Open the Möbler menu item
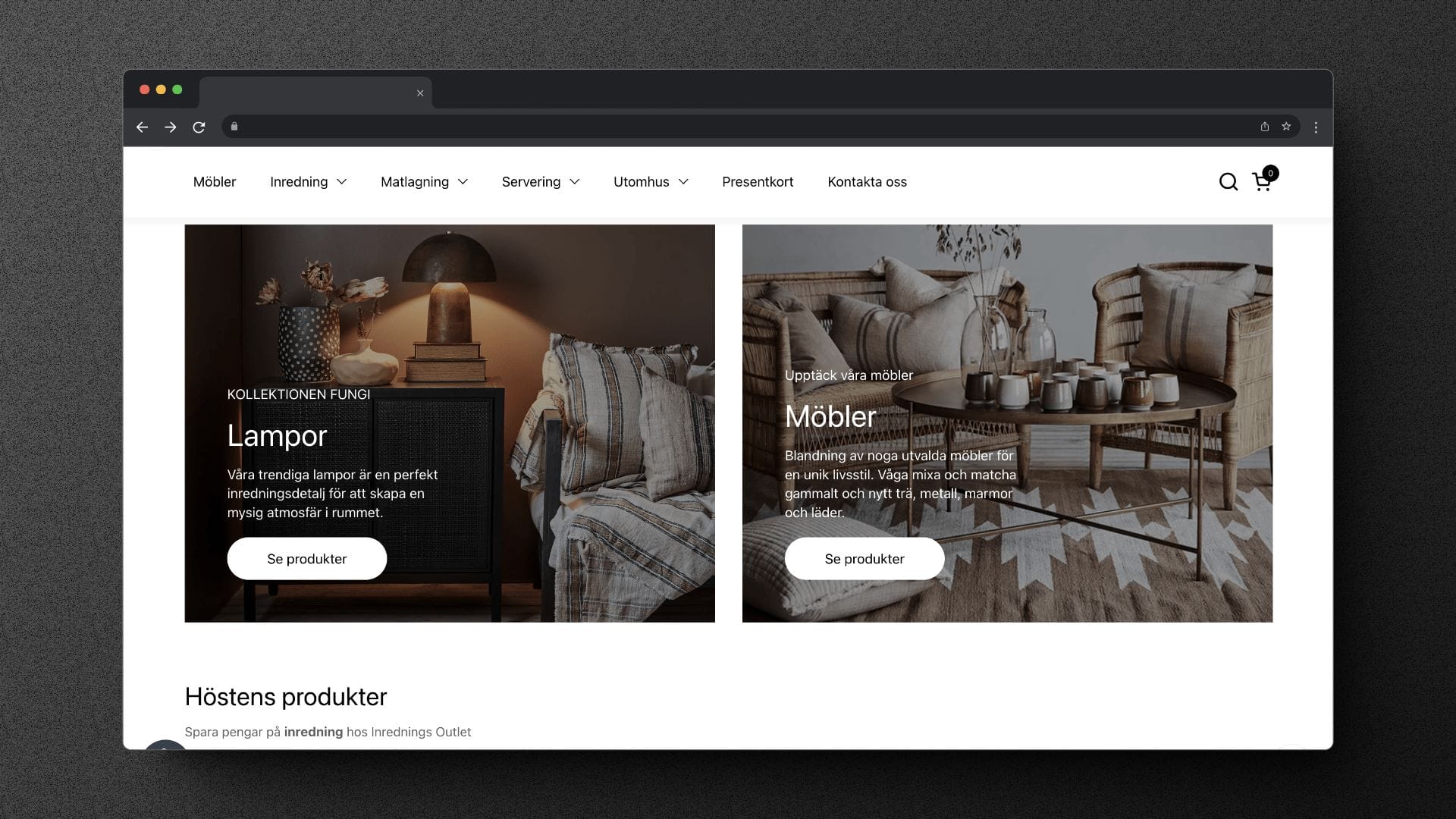This screenshot has height=819, width=1456. [215, 182]
